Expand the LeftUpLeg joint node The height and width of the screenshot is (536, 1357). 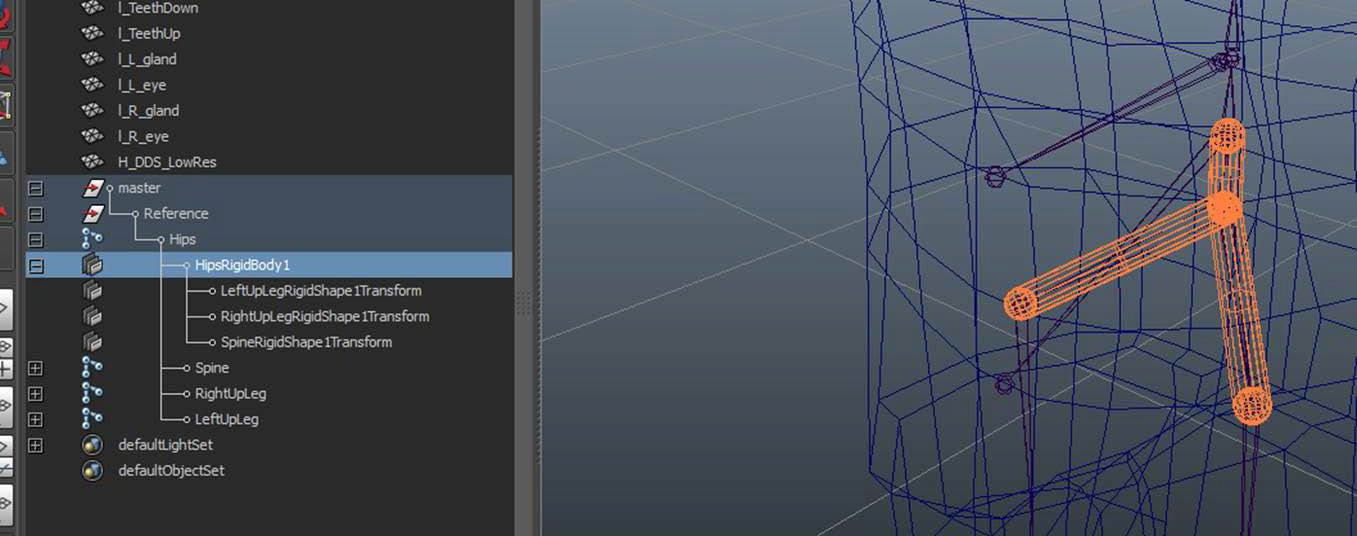[36, 419]
